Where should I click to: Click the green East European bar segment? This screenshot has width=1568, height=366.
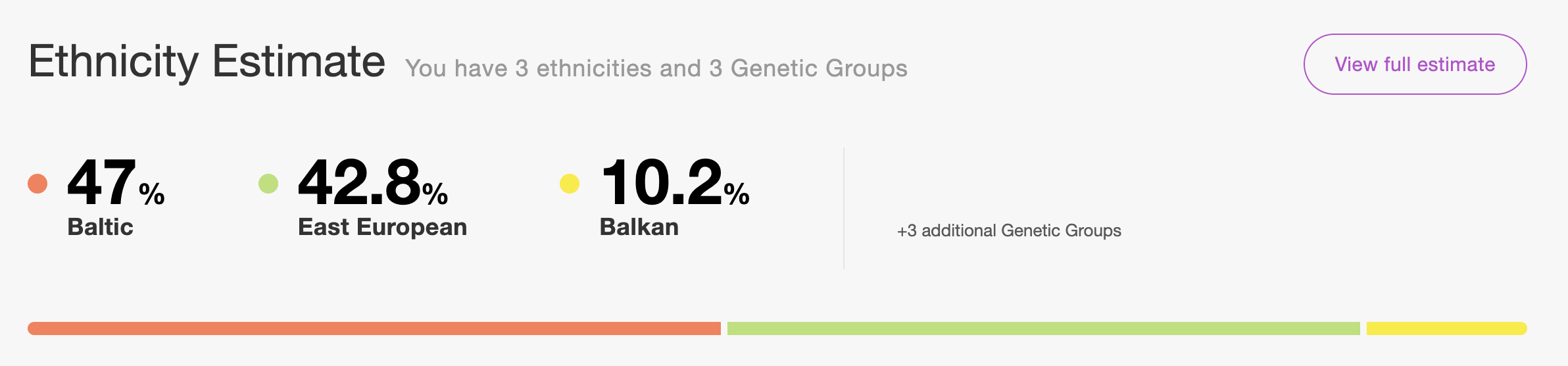(1043, 328)
